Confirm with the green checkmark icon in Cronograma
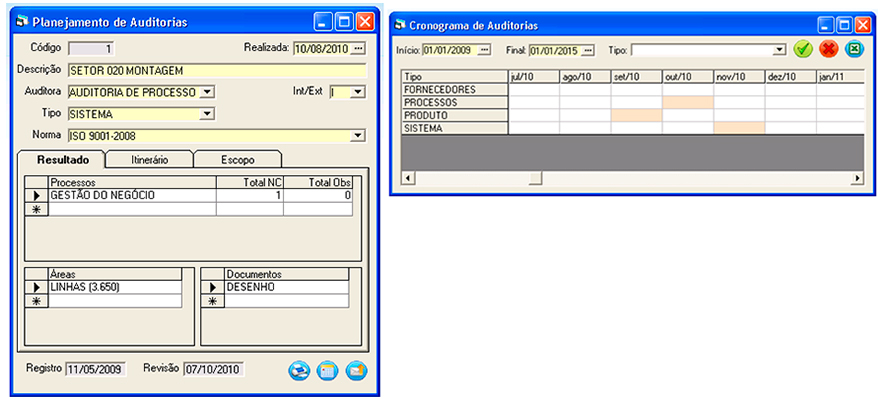887x400 pixels. 803,49
